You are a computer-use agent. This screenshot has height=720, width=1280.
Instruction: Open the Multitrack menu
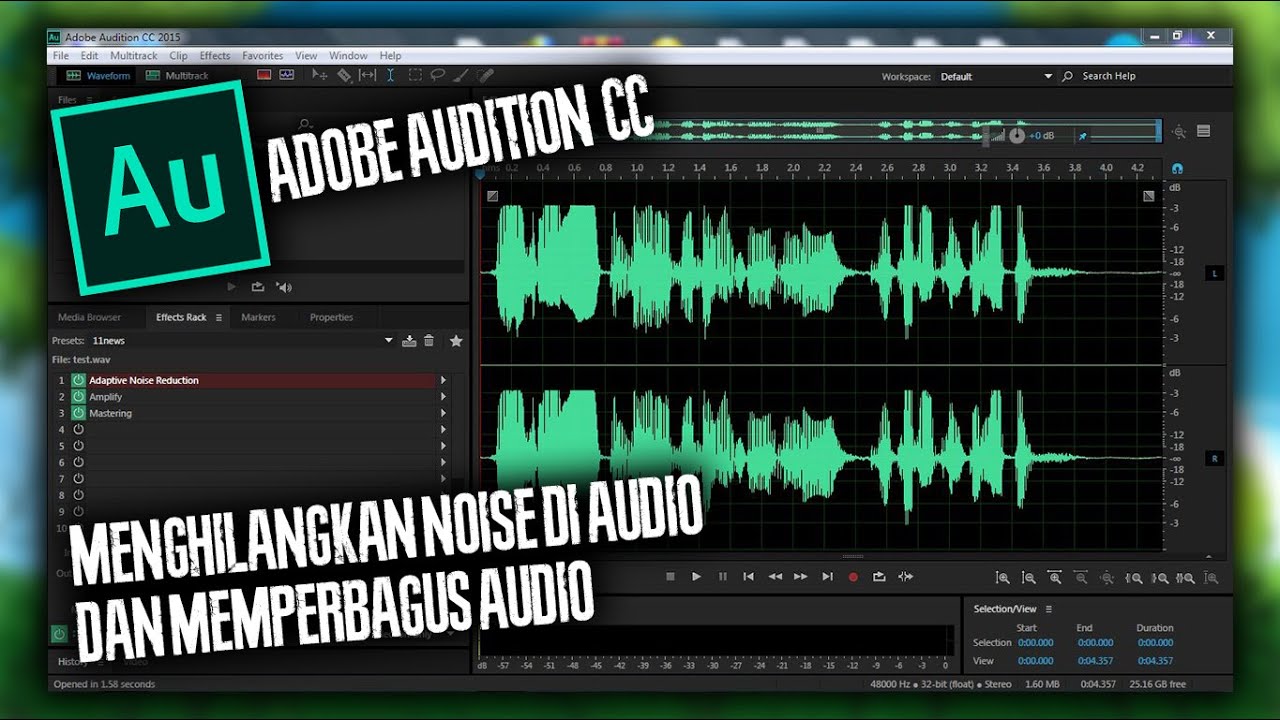point(134,56)
